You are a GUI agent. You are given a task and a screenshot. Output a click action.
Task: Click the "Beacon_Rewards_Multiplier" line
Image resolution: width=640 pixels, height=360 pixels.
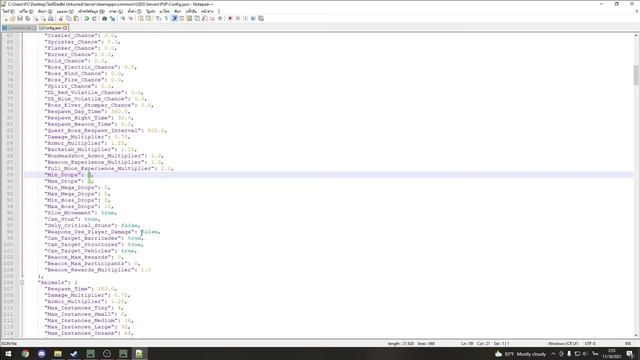(x=98, y=270)
